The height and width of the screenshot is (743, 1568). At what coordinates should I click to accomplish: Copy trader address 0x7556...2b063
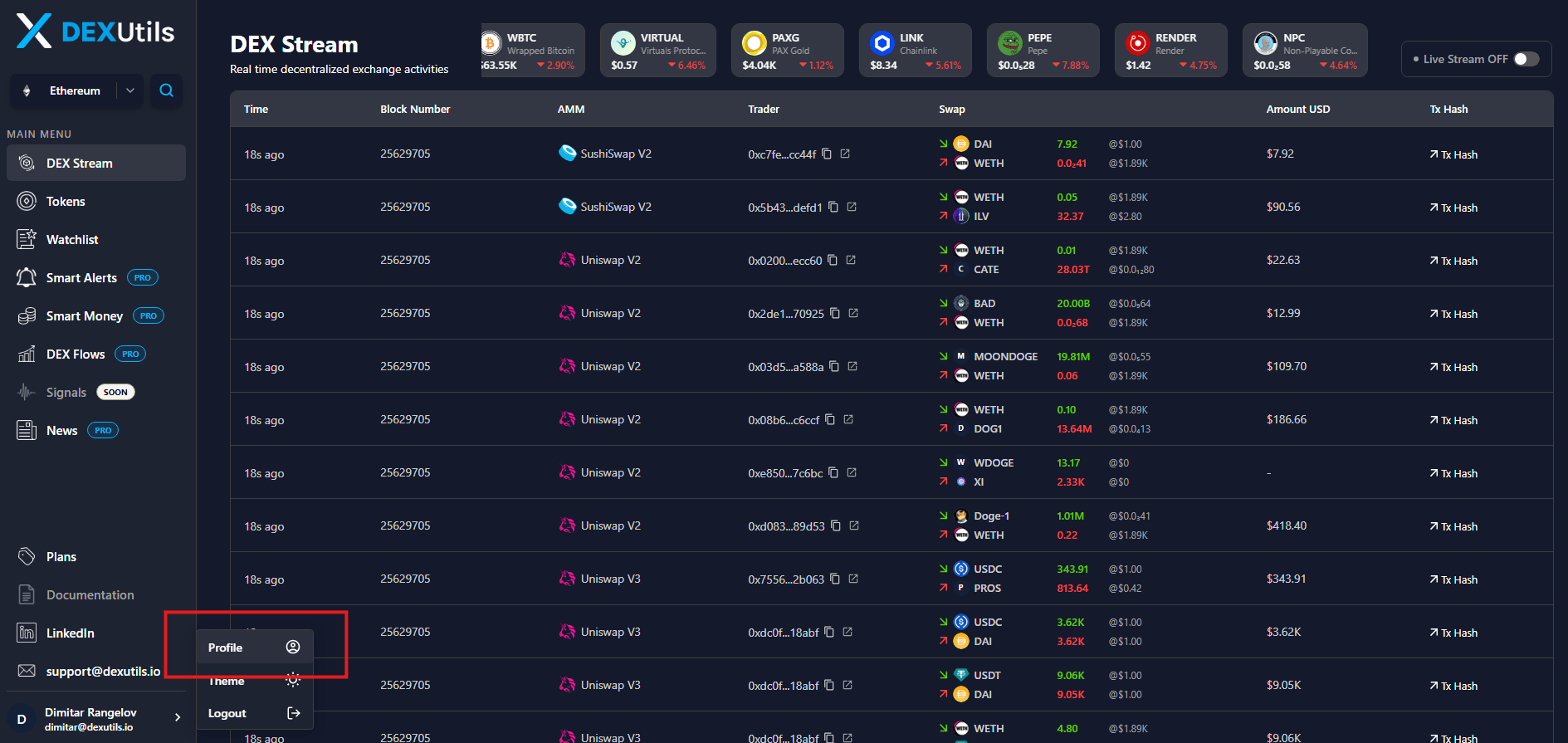(x=835, y=579)
